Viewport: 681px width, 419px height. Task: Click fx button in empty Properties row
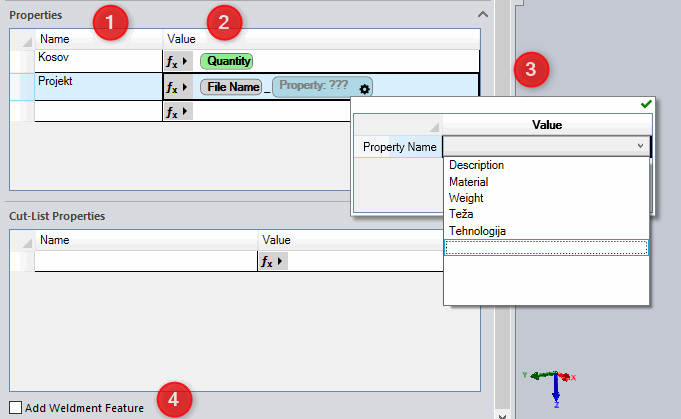[176, 112]
